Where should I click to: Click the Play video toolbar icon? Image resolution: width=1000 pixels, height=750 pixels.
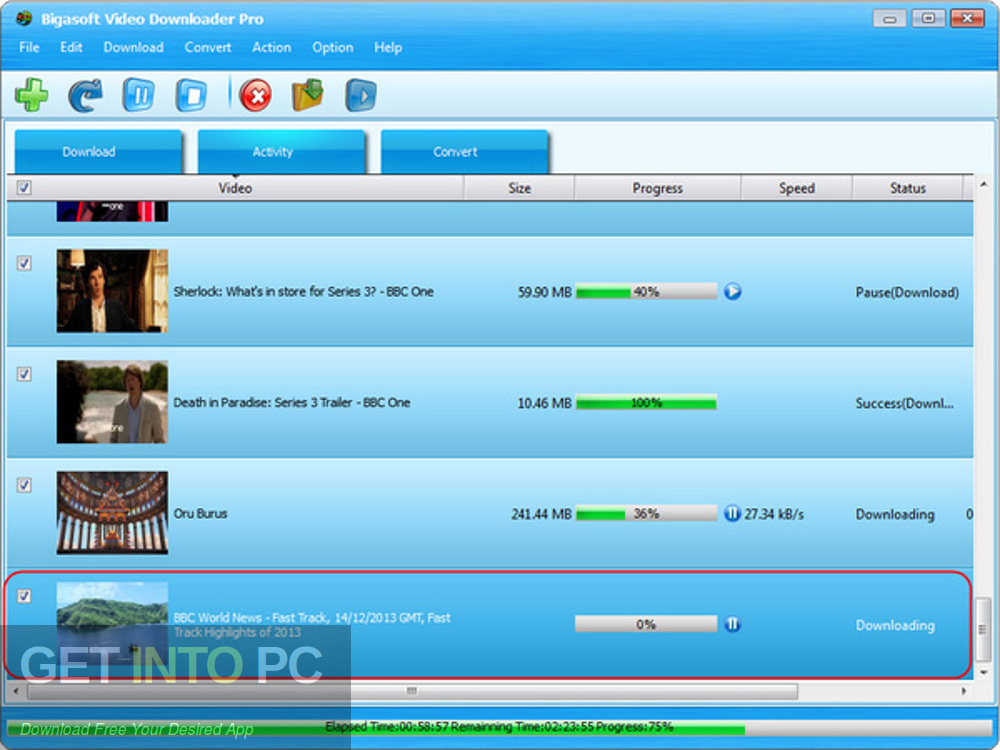[x=361, y=96]
